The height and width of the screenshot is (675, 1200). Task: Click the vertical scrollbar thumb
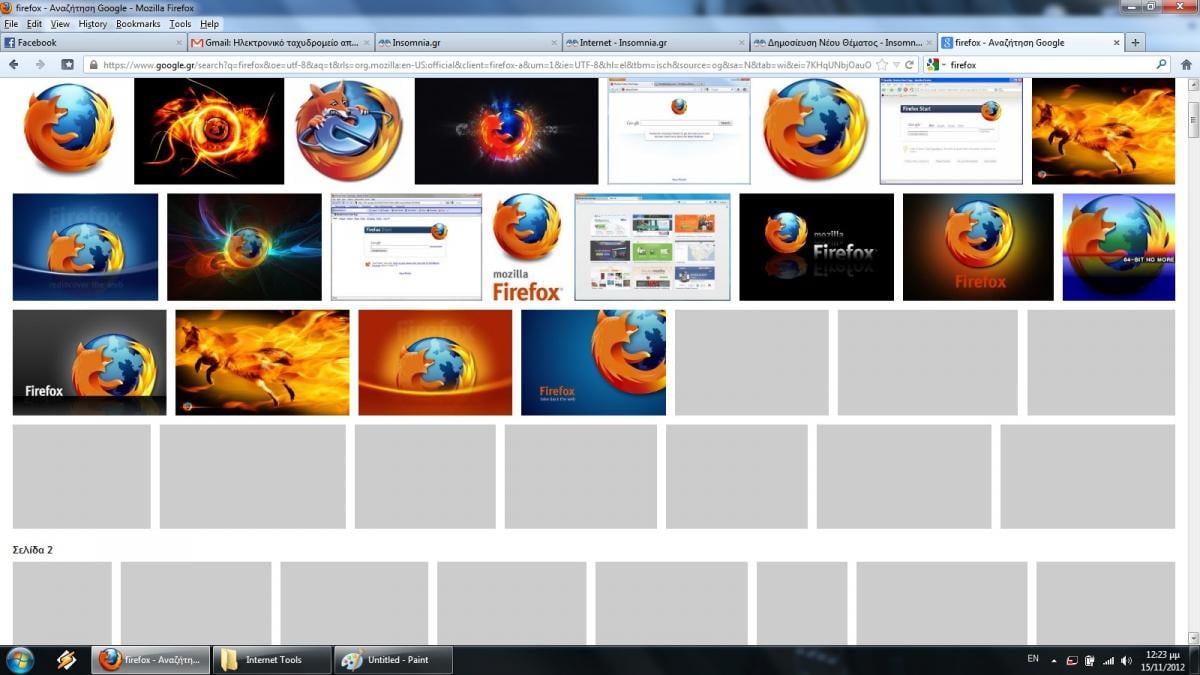1193,118
